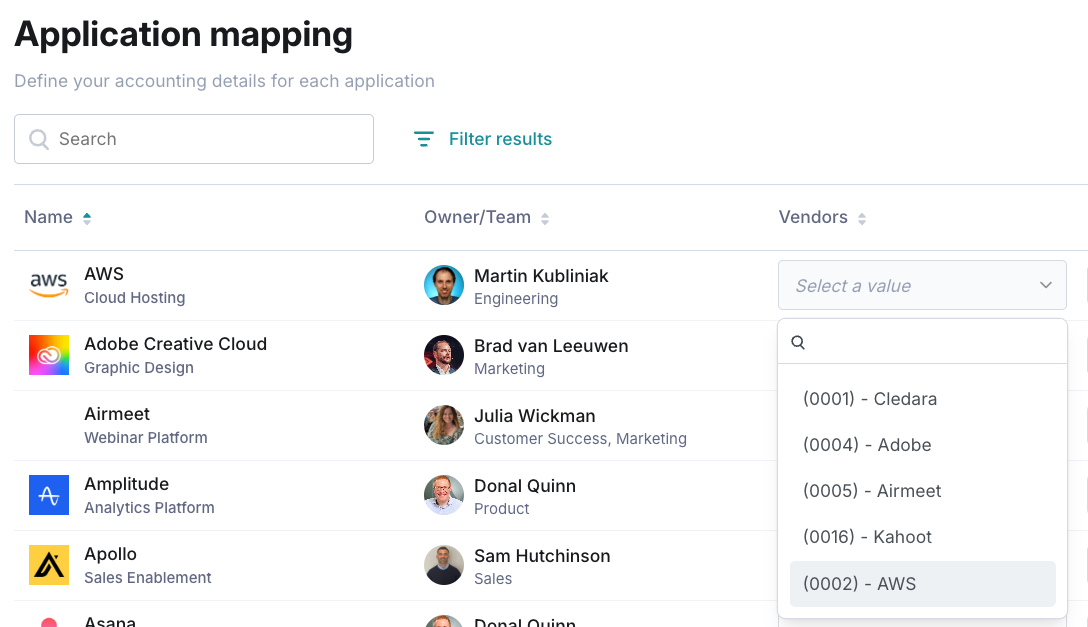The height and width of the screenshot is (627, 1088).
Task: Open the AWS vendor 'Select a value' dropdown
Action: pos(922,286)
